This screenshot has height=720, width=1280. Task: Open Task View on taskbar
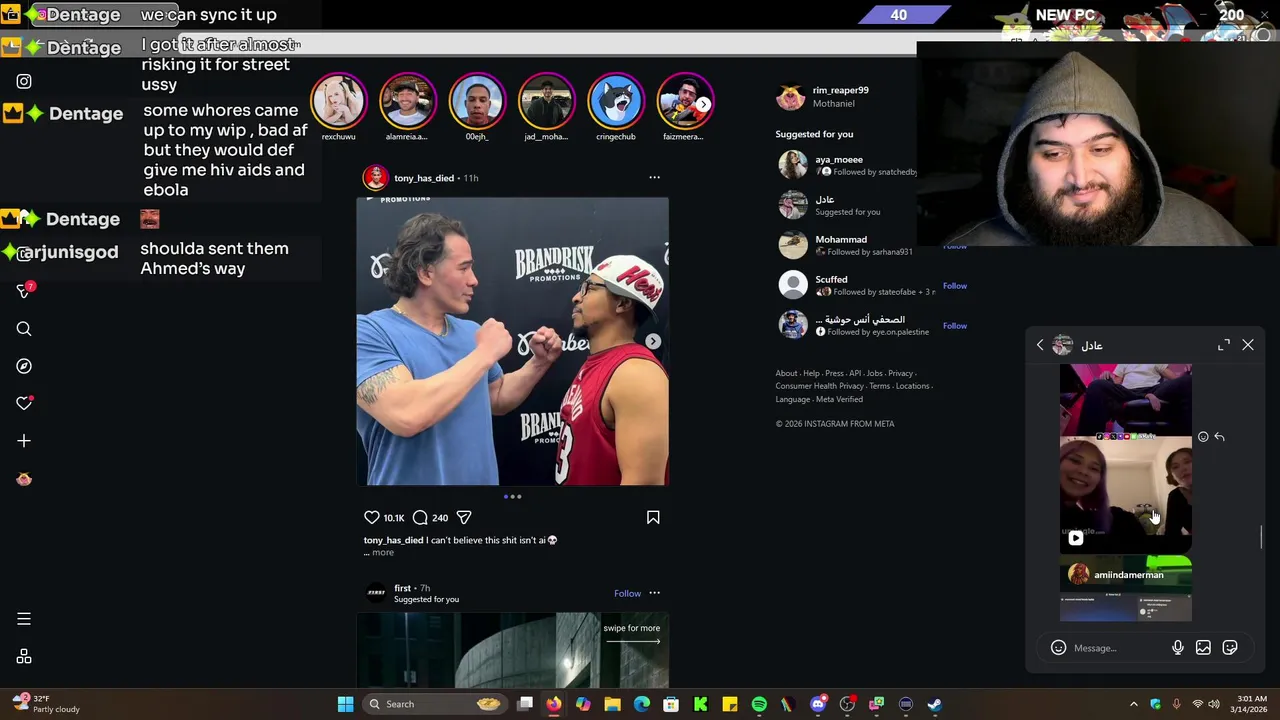pyautogui.click(x=525, y=704)
